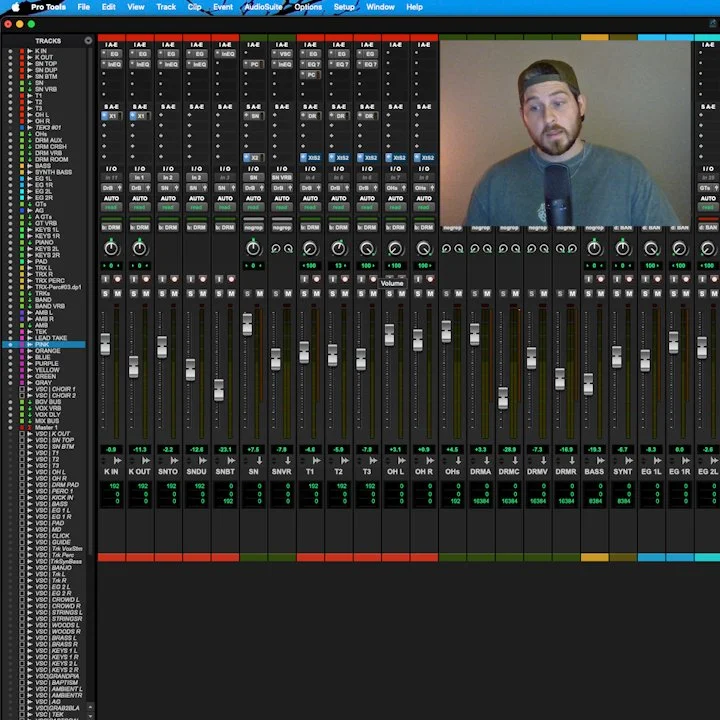Open automation mode selector 'read' on T3
The height and width of the screenshot is (720, 720).
[x=367, y=208]
